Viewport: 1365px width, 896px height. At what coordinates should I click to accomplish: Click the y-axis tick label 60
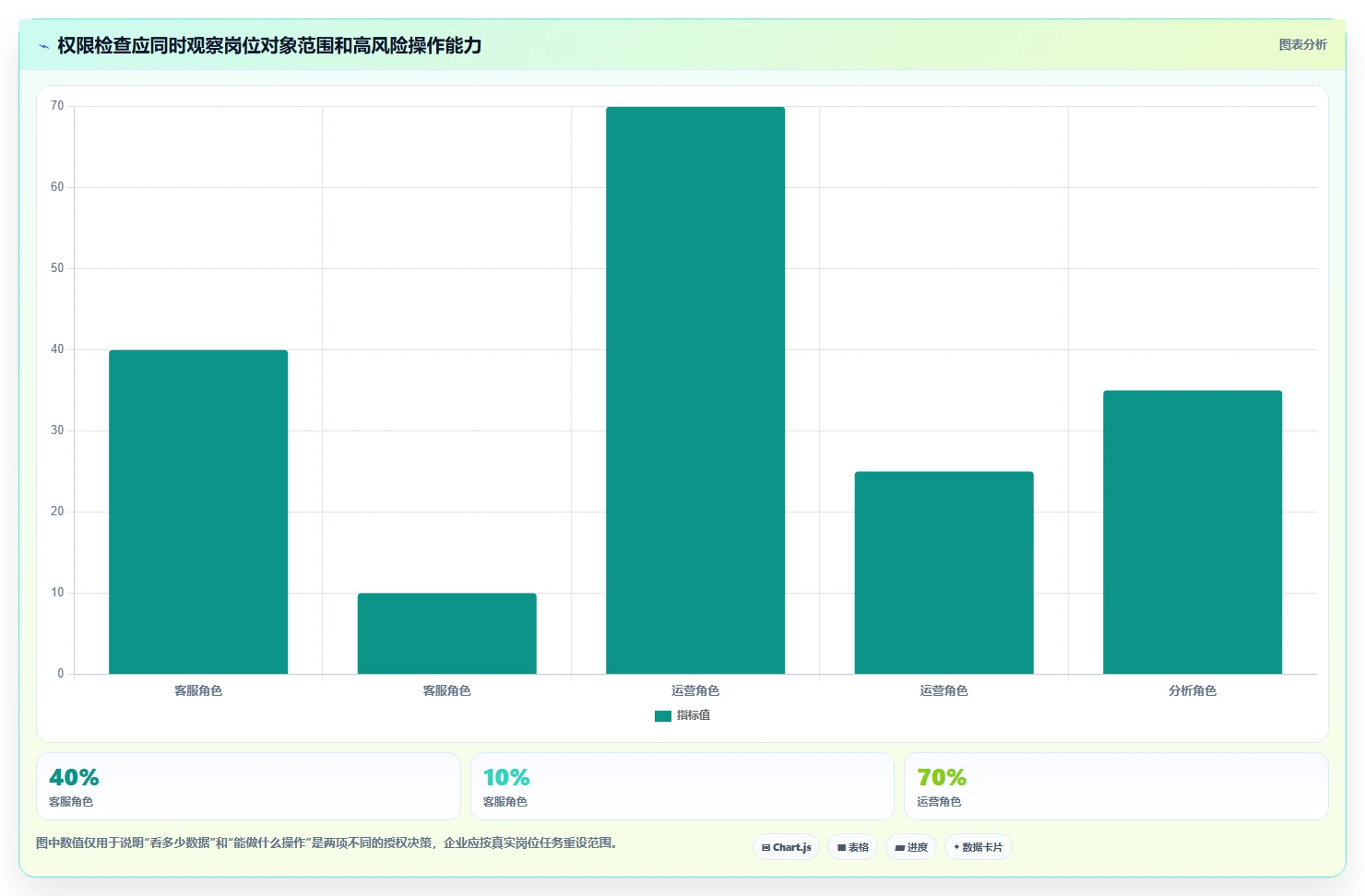[57, 187]
